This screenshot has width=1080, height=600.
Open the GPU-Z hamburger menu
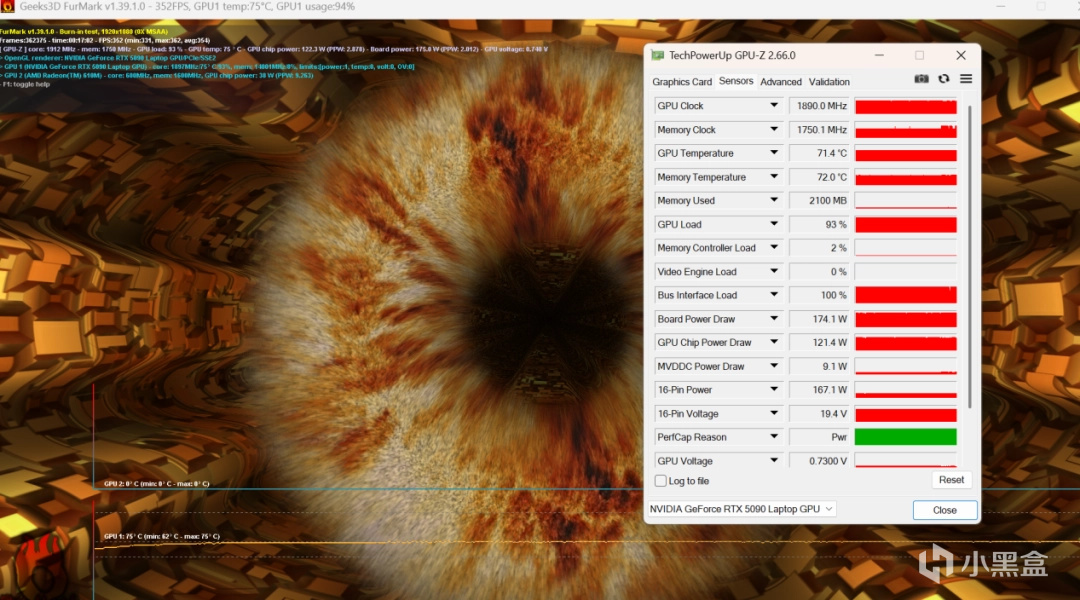[966, 79]
